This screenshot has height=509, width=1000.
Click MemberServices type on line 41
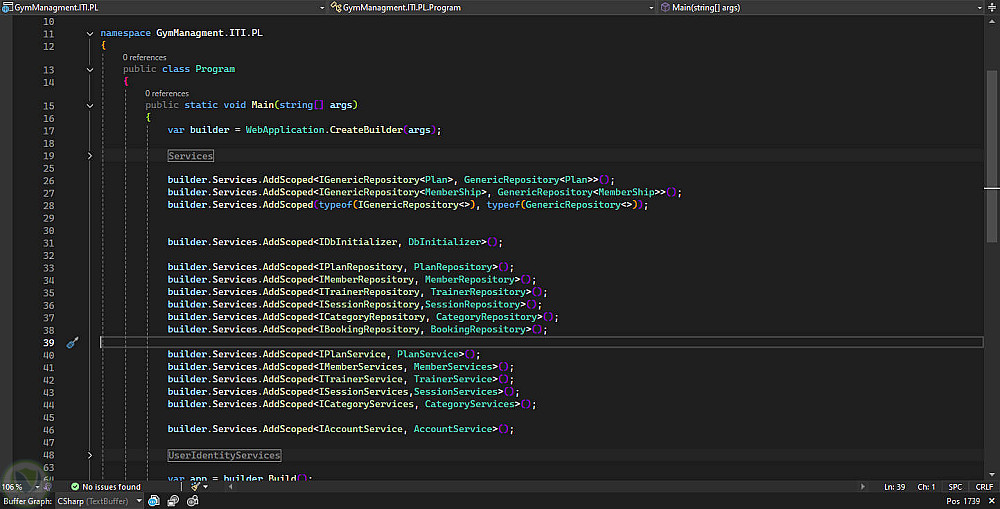453,367
